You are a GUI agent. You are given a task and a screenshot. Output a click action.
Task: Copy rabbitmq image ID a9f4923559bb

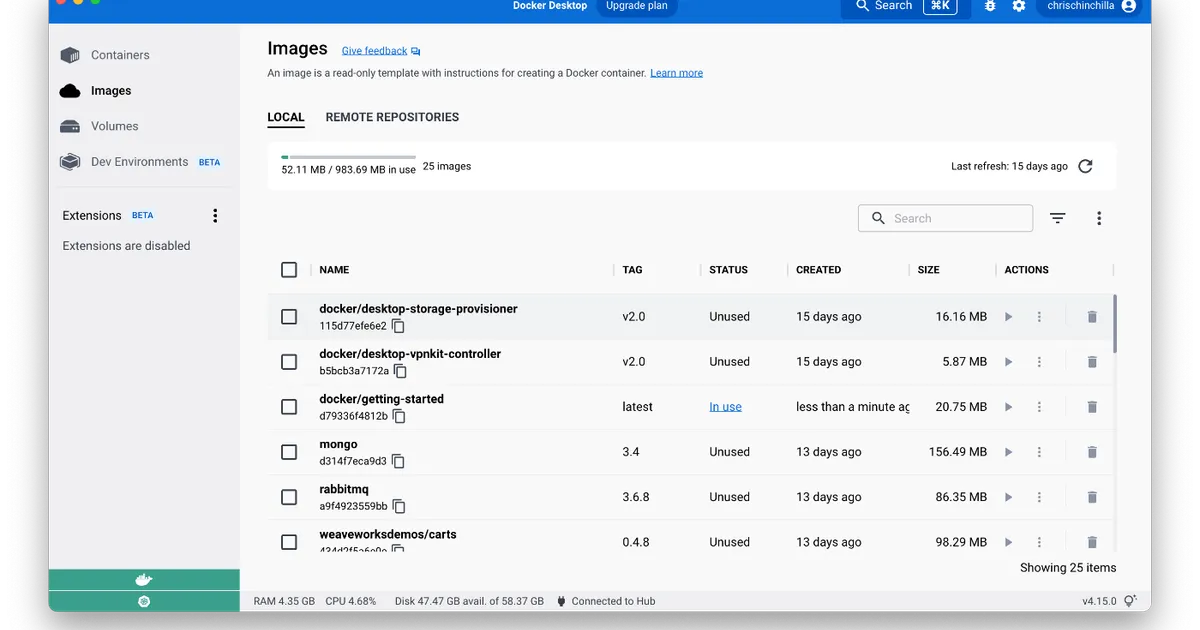[399, 506]
